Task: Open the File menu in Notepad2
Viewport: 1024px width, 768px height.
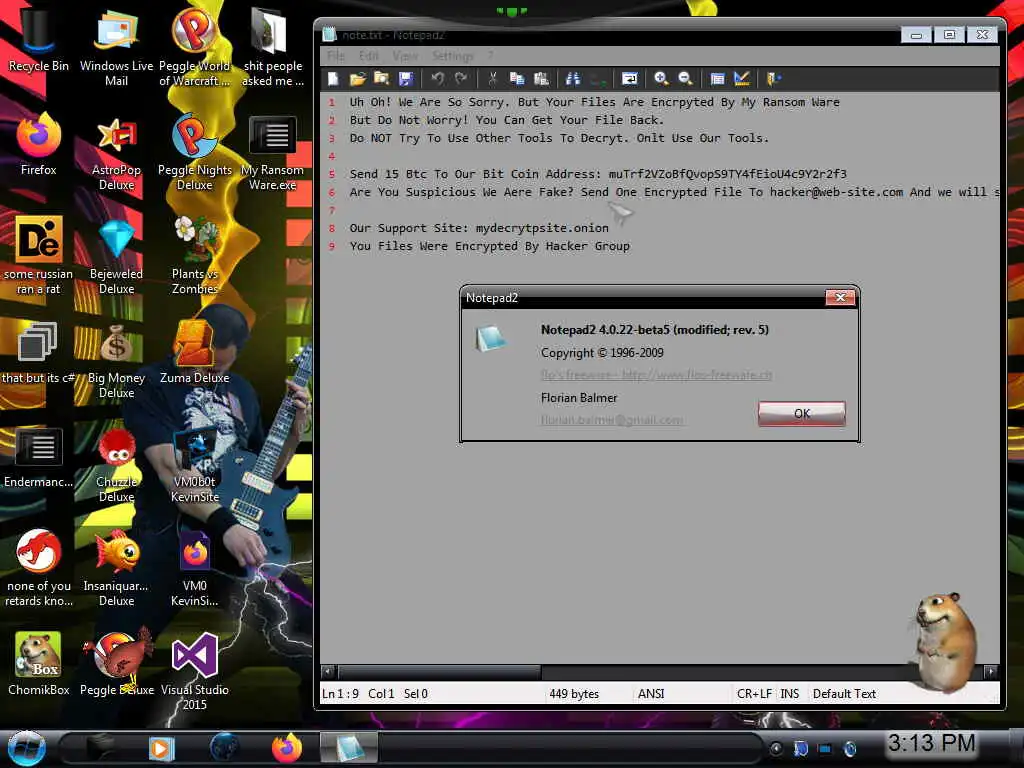Action: click(x=336, y=56)
